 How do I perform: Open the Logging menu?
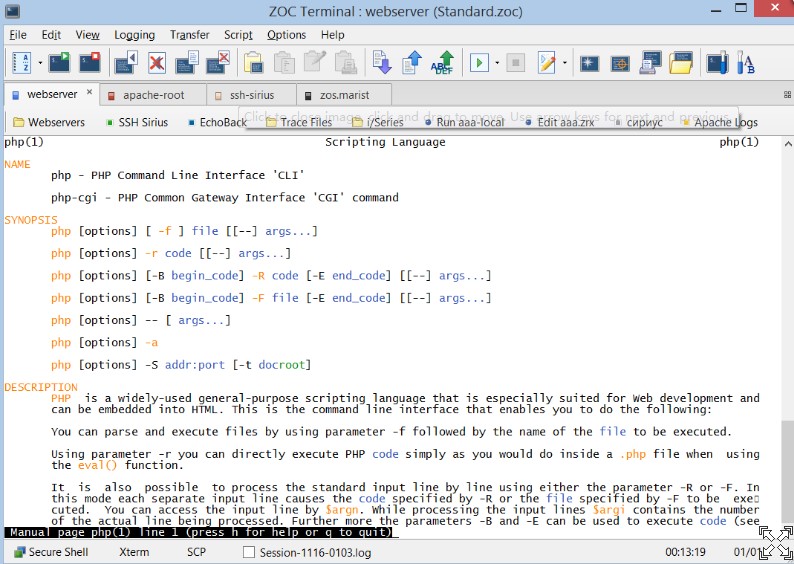134,35
